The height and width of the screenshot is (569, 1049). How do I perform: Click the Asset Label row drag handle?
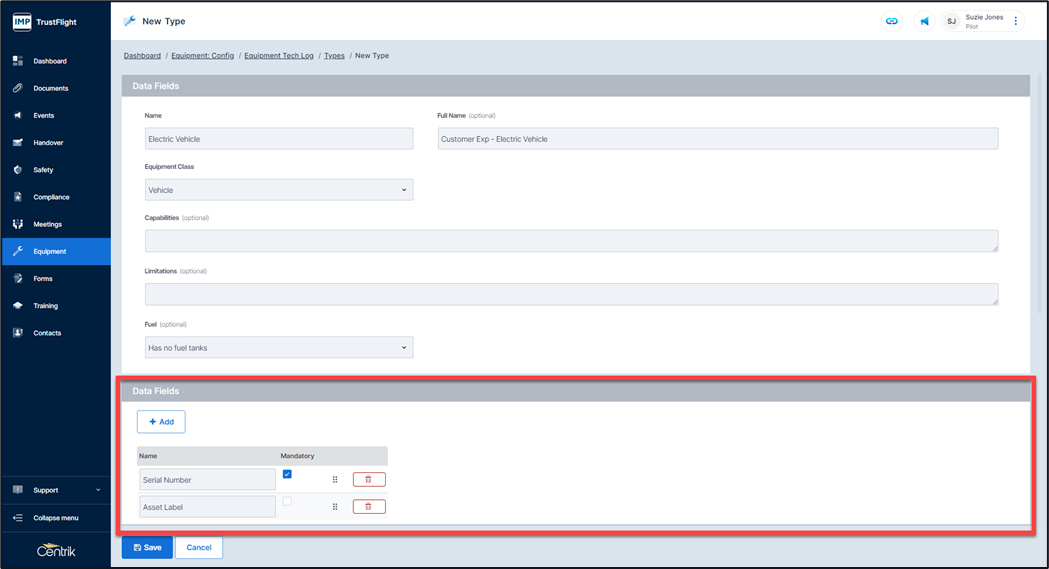(x=335, y=507)
